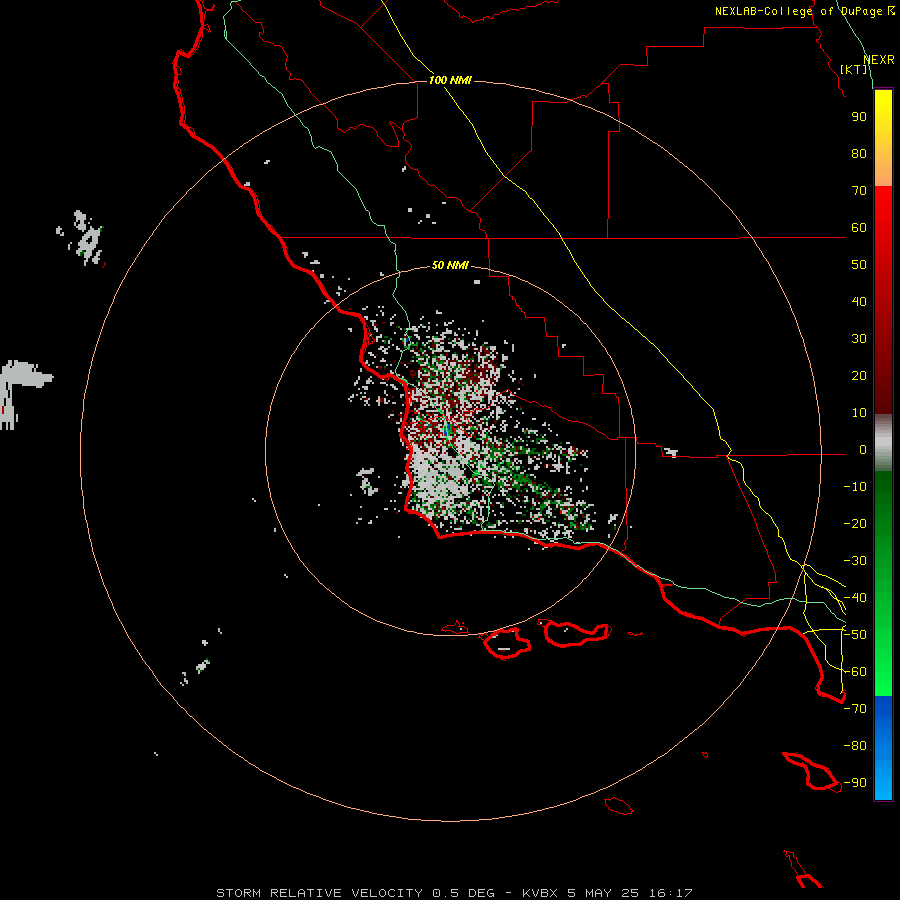
Task: Pick the yellow top segment of velocity scale
Action: (x=883, y=138)
